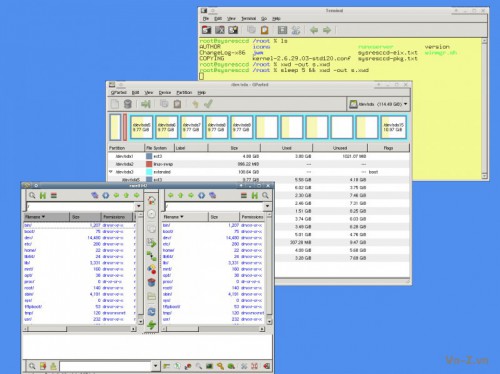
Task: Open the View menu in GParted
Action: pos(149,92)
